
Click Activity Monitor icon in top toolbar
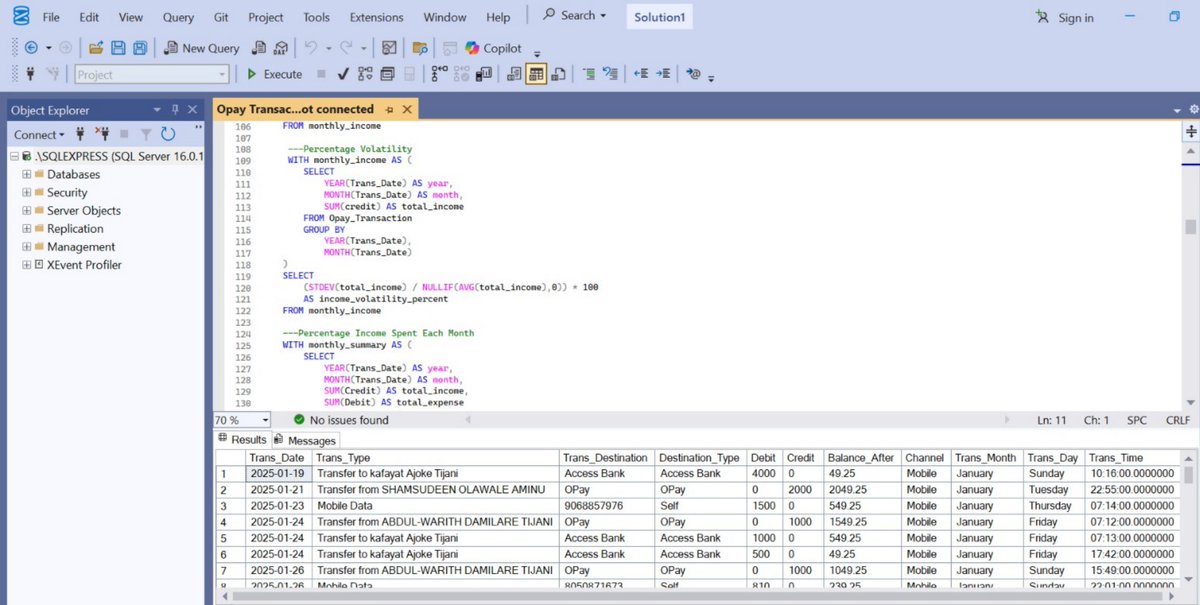[389, 47]
